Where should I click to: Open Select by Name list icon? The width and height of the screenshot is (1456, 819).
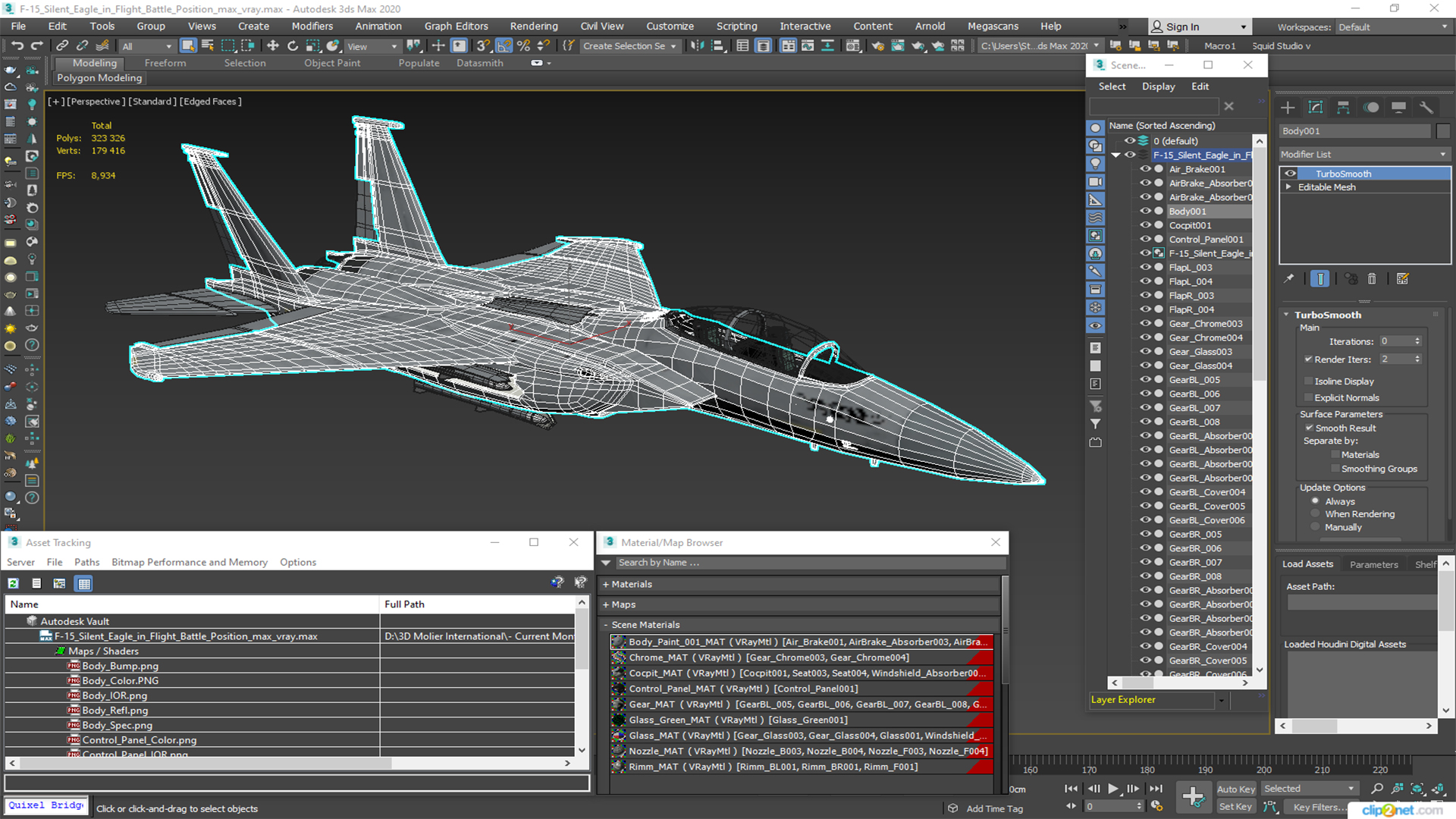pyautogui.click(x=208, y=45)
